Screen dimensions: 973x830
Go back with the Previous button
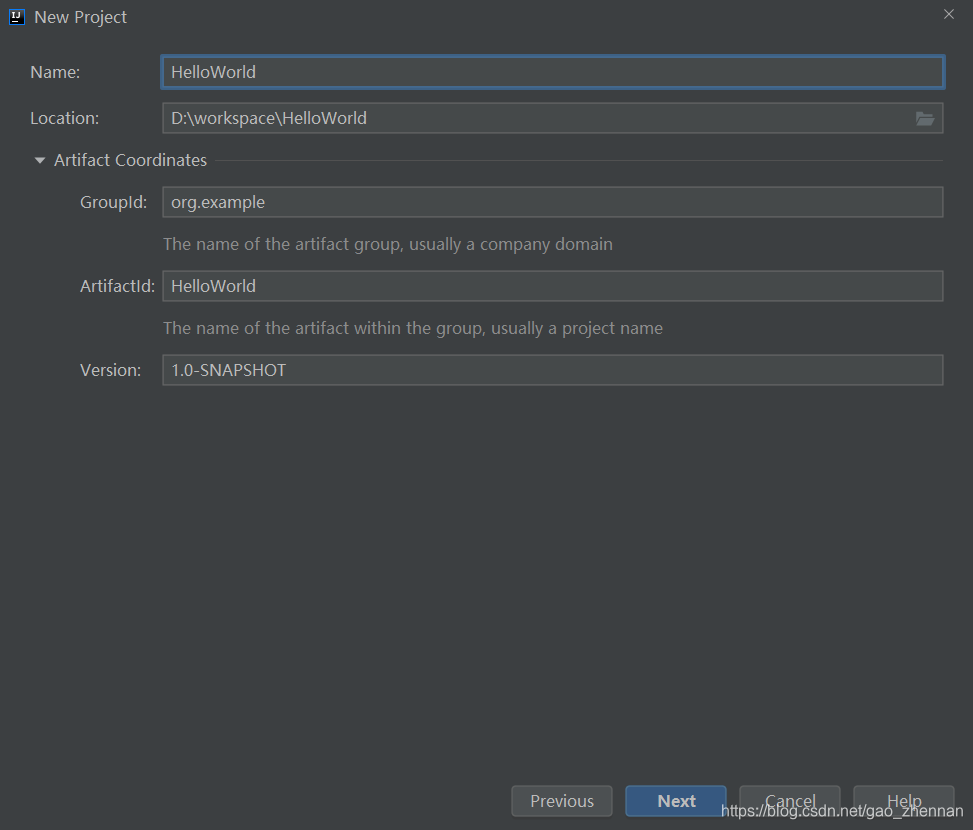click(562, 801)
